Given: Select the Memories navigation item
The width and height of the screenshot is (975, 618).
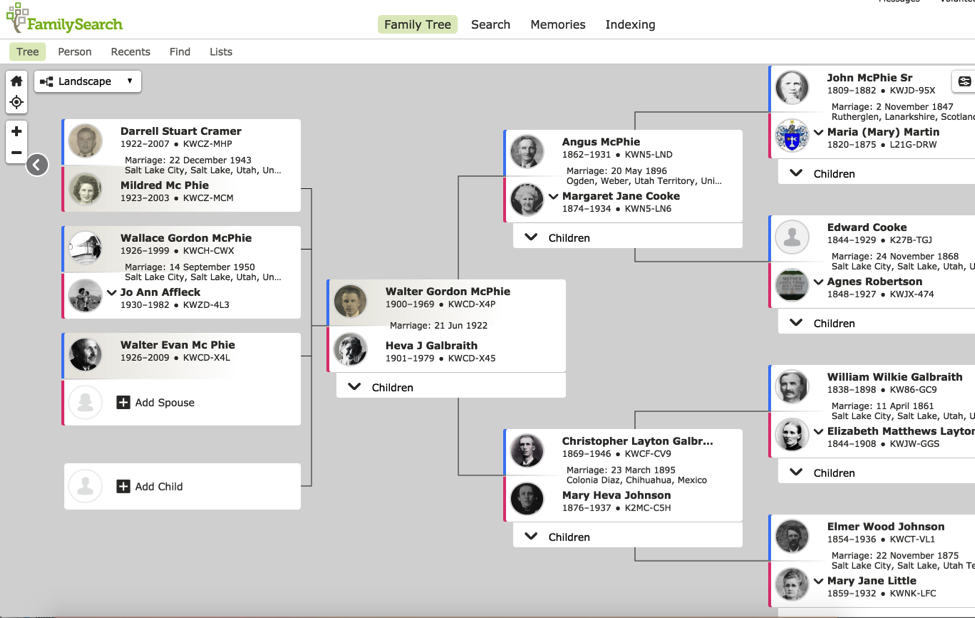Looking at the screenshot, I should [x=557, y=24].
